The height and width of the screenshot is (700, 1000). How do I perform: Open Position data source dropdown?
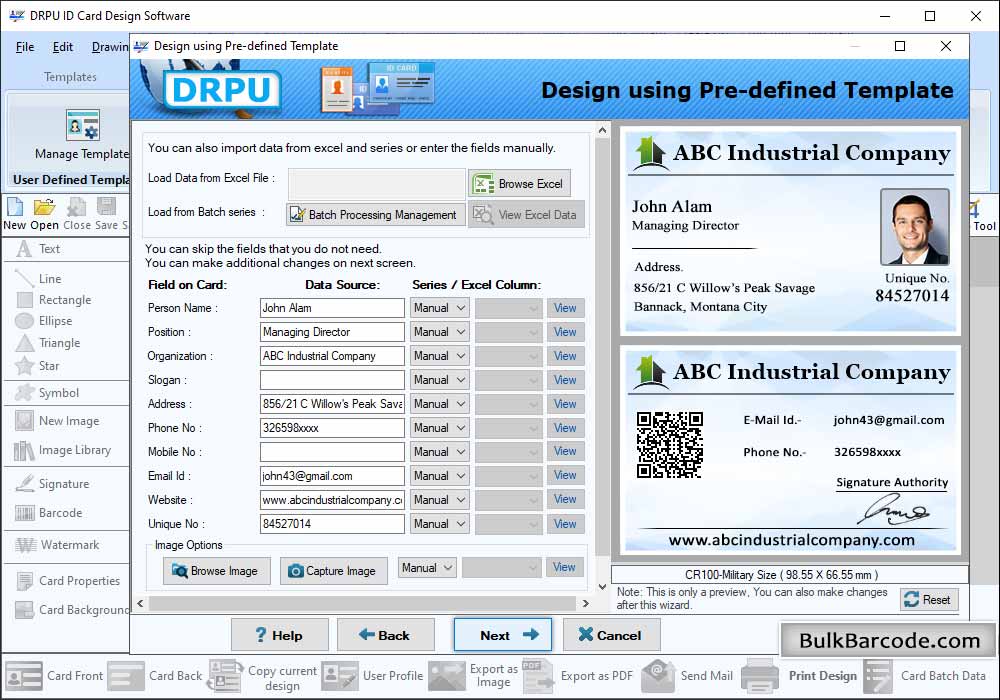(439, 332)
